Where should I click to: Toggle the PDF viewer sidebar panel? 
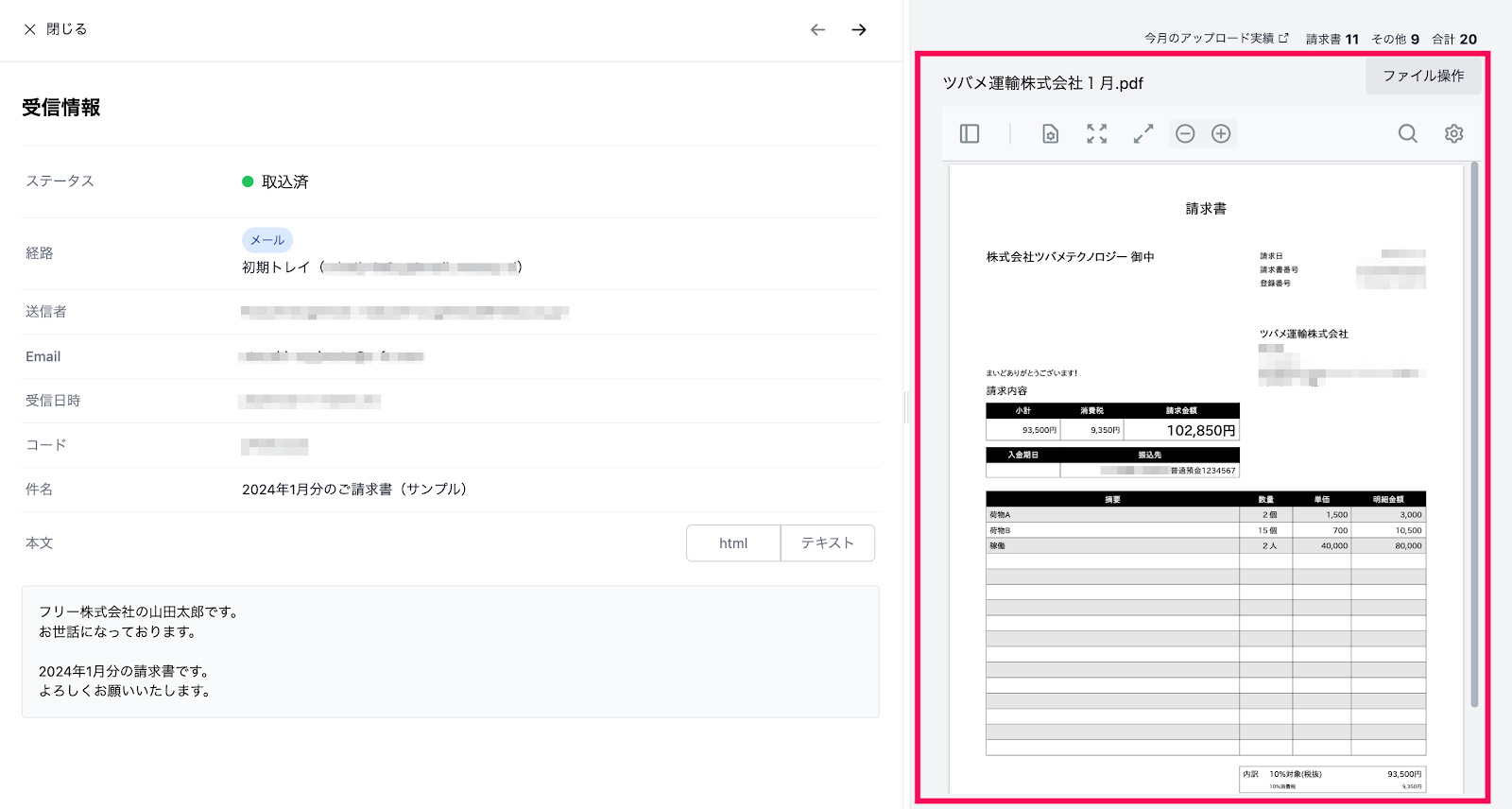point(970,134)
